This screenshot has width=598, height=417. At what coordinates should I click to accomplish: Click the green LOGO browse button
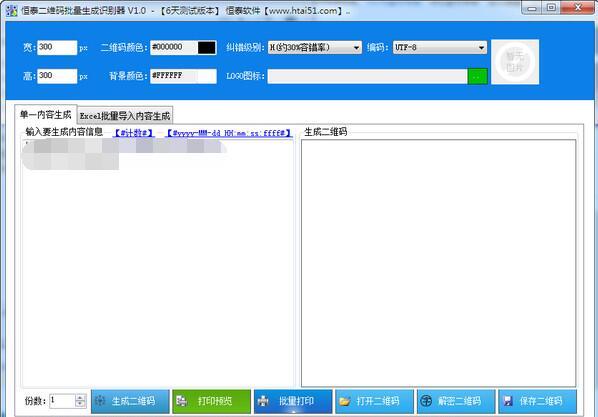[477, 76]
